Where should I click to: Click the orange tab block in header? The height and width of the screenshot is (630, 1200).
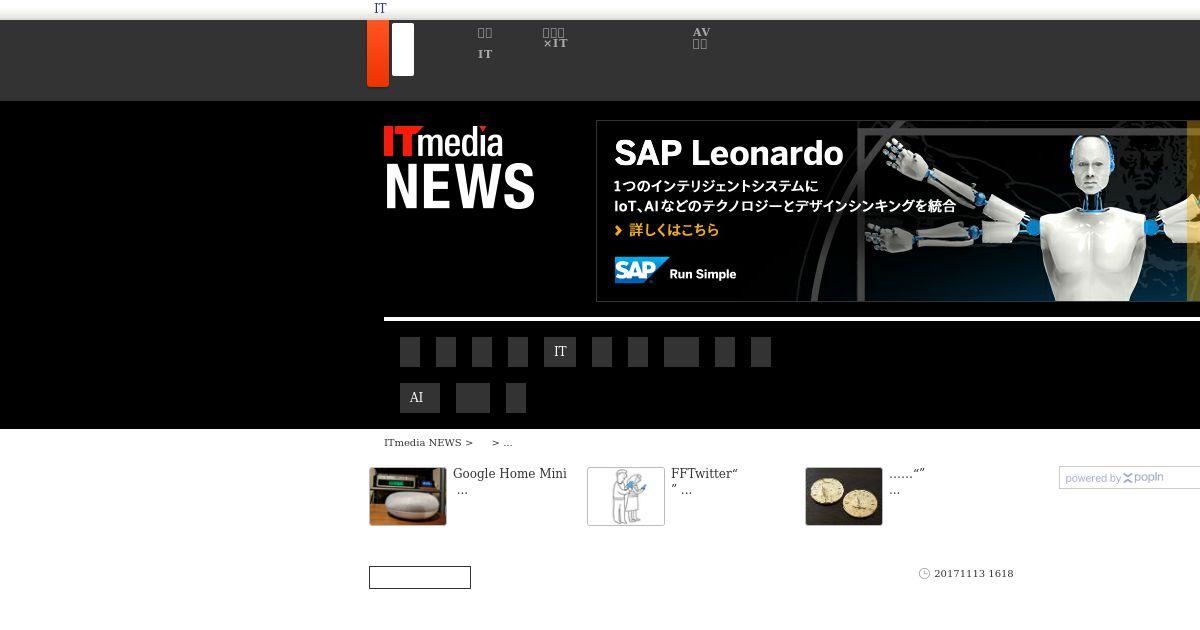(378, 53)
